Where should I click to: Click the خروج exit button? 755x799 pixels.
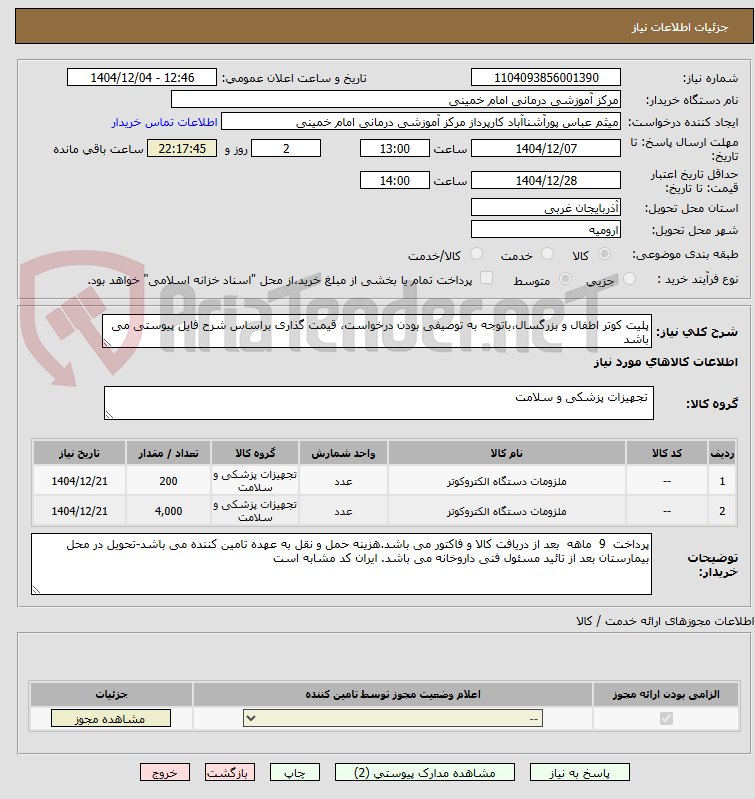click(165, 773)
